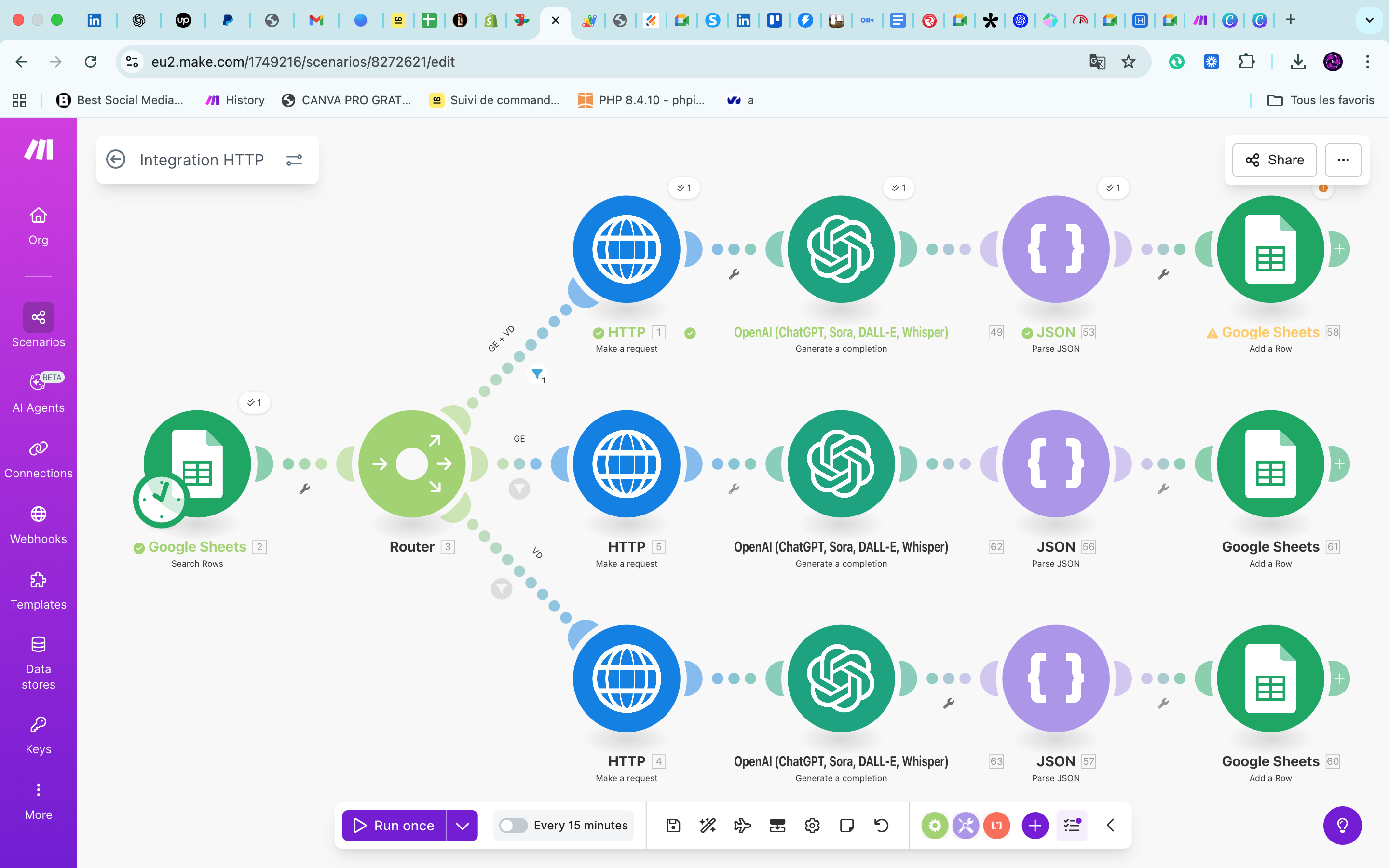Toggle the Every 15 minutes scheduling switch
Image resolution: width=1389 pixels, height=868 pixels.
coord(513,826)
